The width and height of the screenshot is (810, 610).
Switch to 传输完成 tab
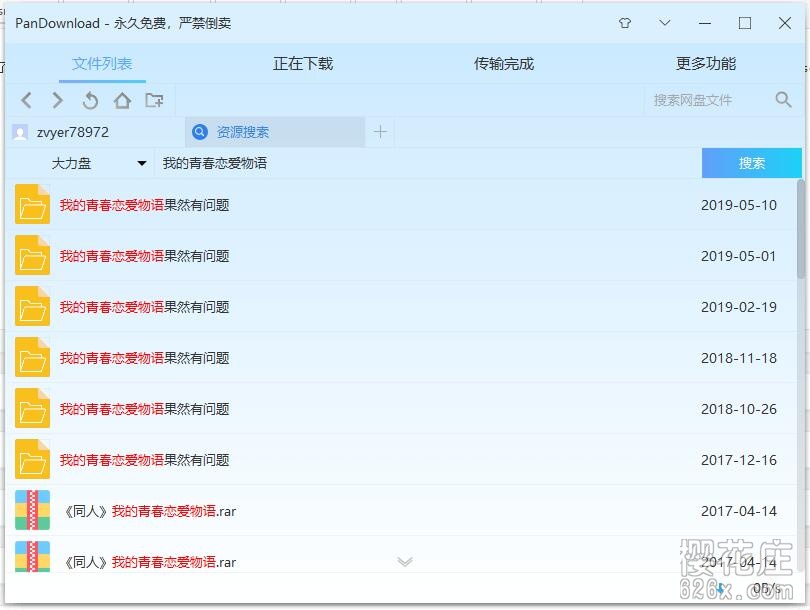[504, 64]
